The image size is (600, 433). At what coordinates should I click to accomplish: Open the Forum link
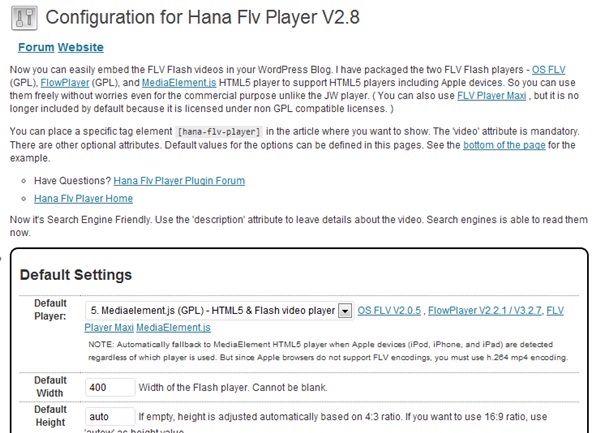36,47
